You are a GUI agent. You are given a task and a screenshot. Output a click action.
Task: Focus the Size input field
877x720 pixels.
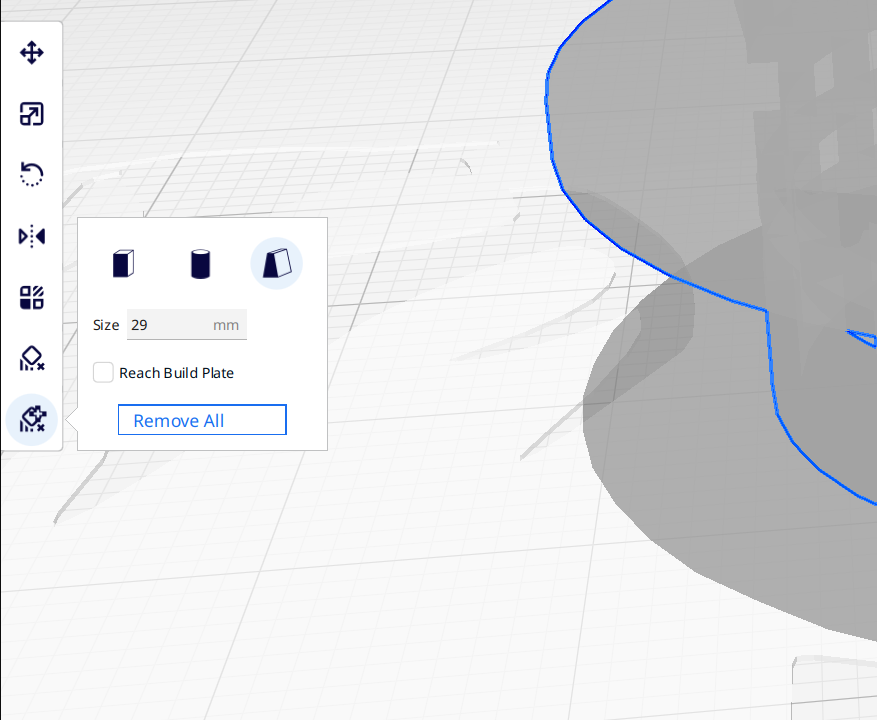click(187, 324)
